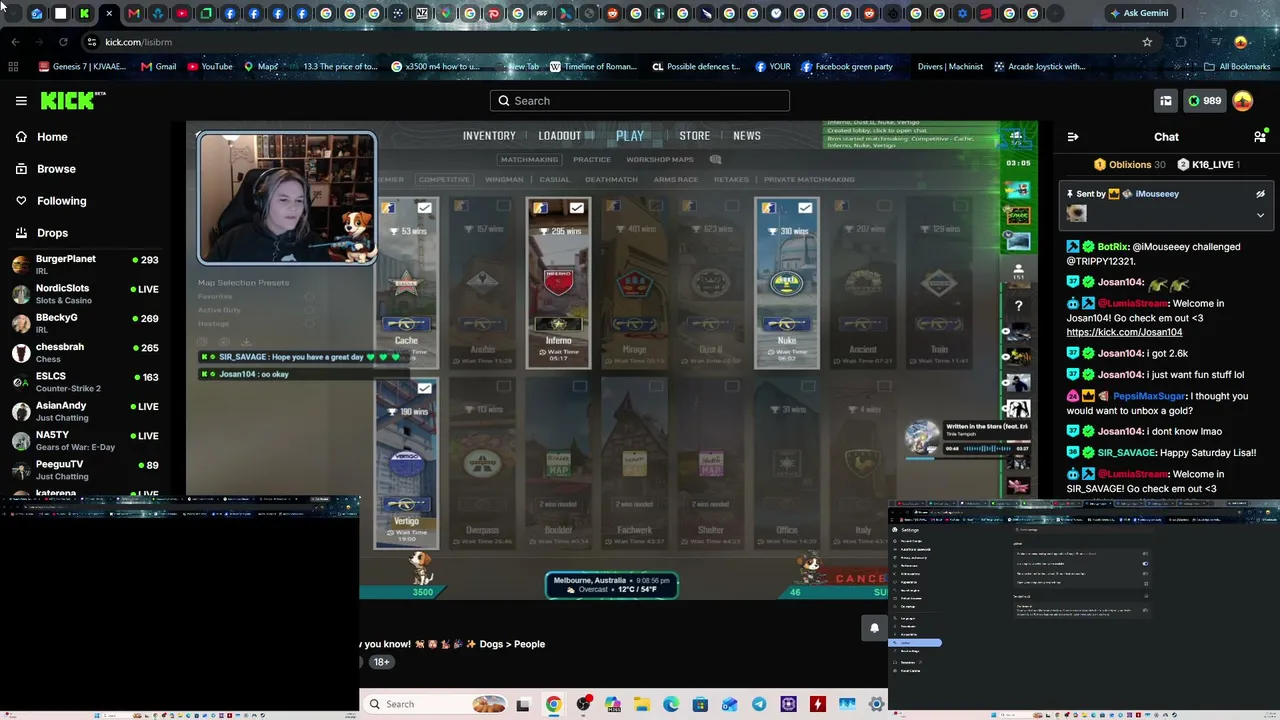Open the chessbrah channel
The image size is (1280, 720).
pyautogui.click(x=85, y=352)
